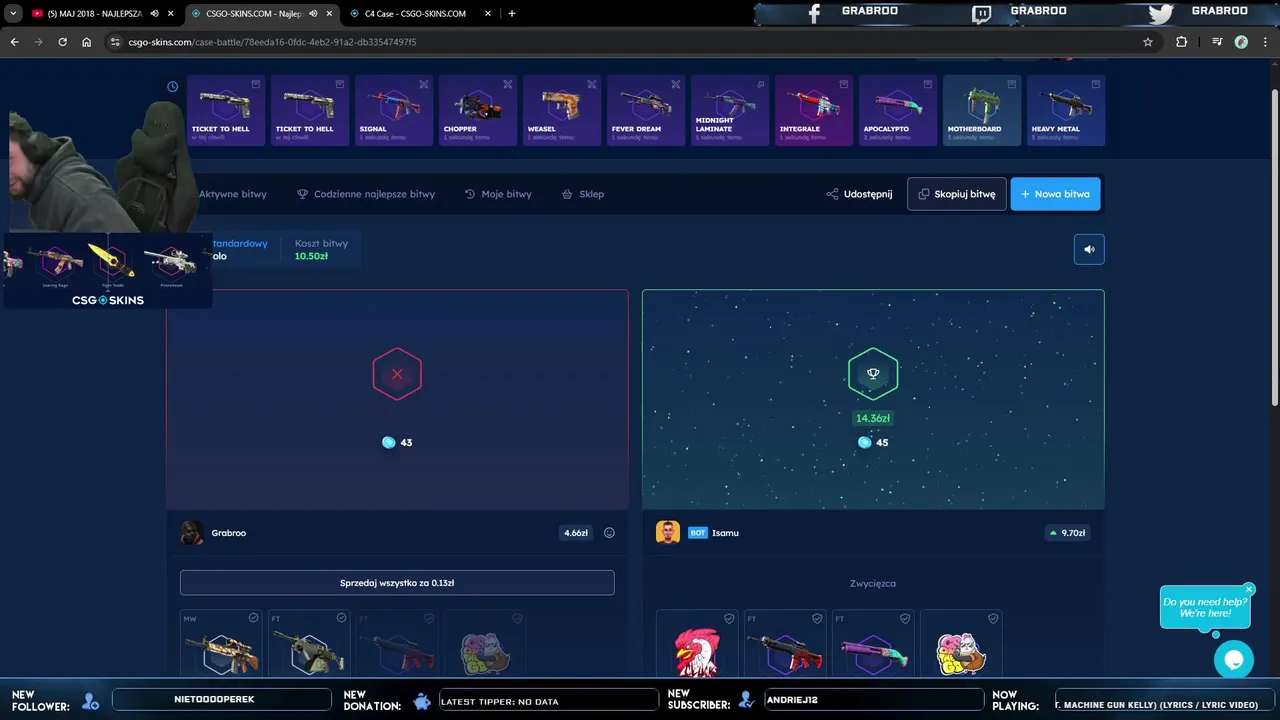Open the Motherboard drop card
Screen dimensions: 1280x720
[981, 110]
